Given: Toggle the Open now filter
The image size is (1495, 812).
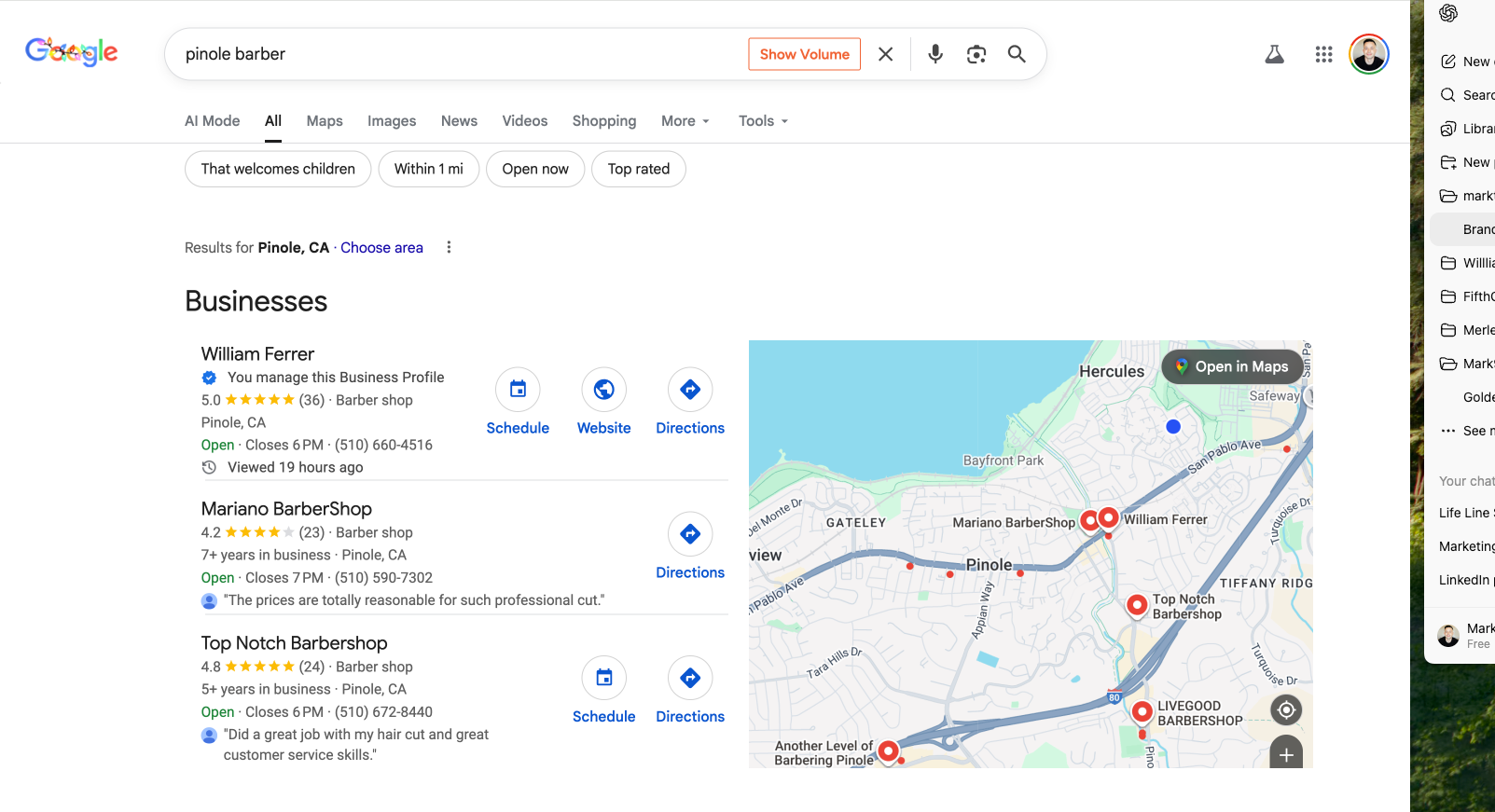Looking at the screenshot, I should [534, 169].
